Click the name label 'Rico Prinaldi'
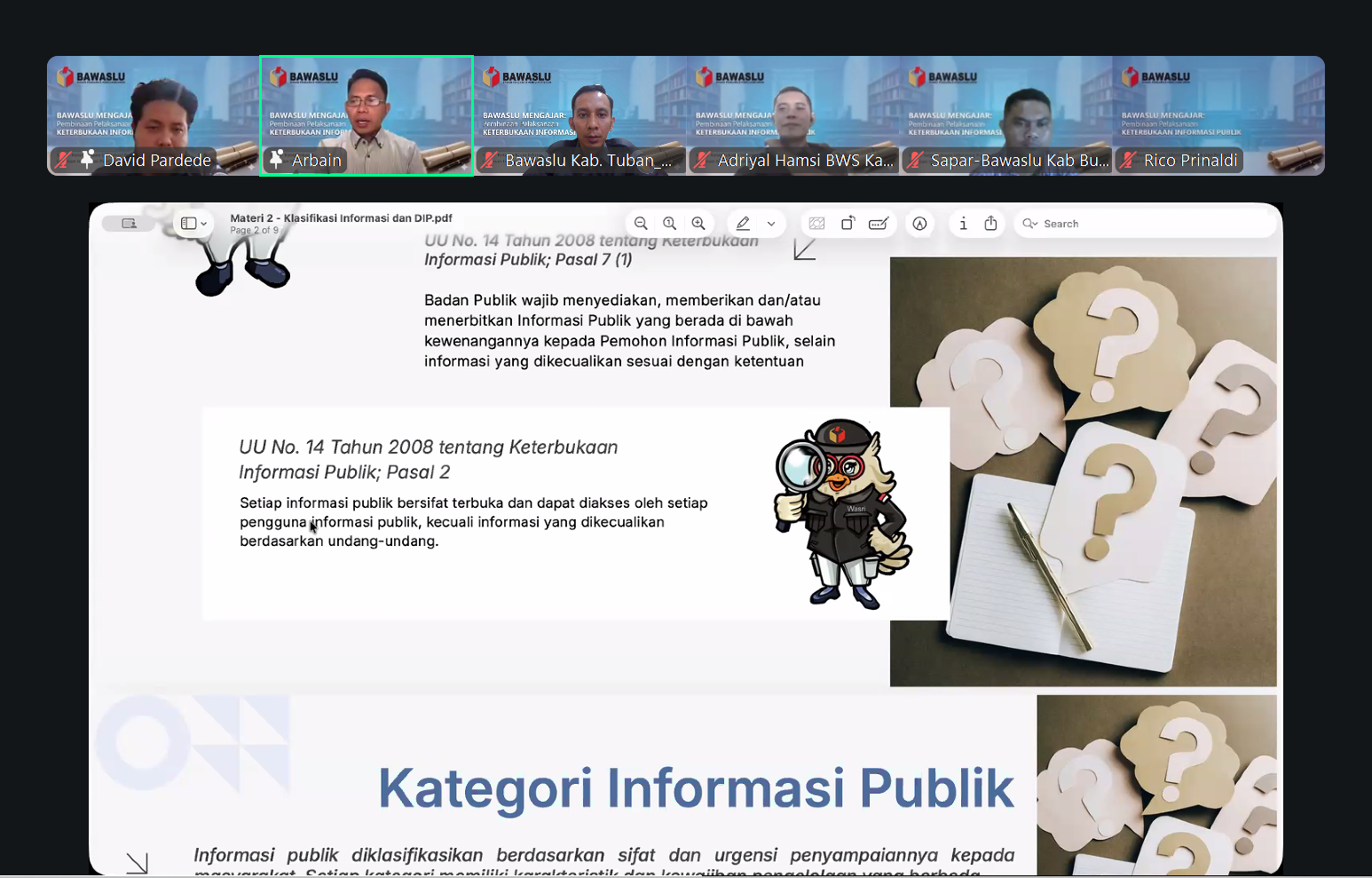Viewport: 1372px width, 878px height. click(x=1190, y=161)
